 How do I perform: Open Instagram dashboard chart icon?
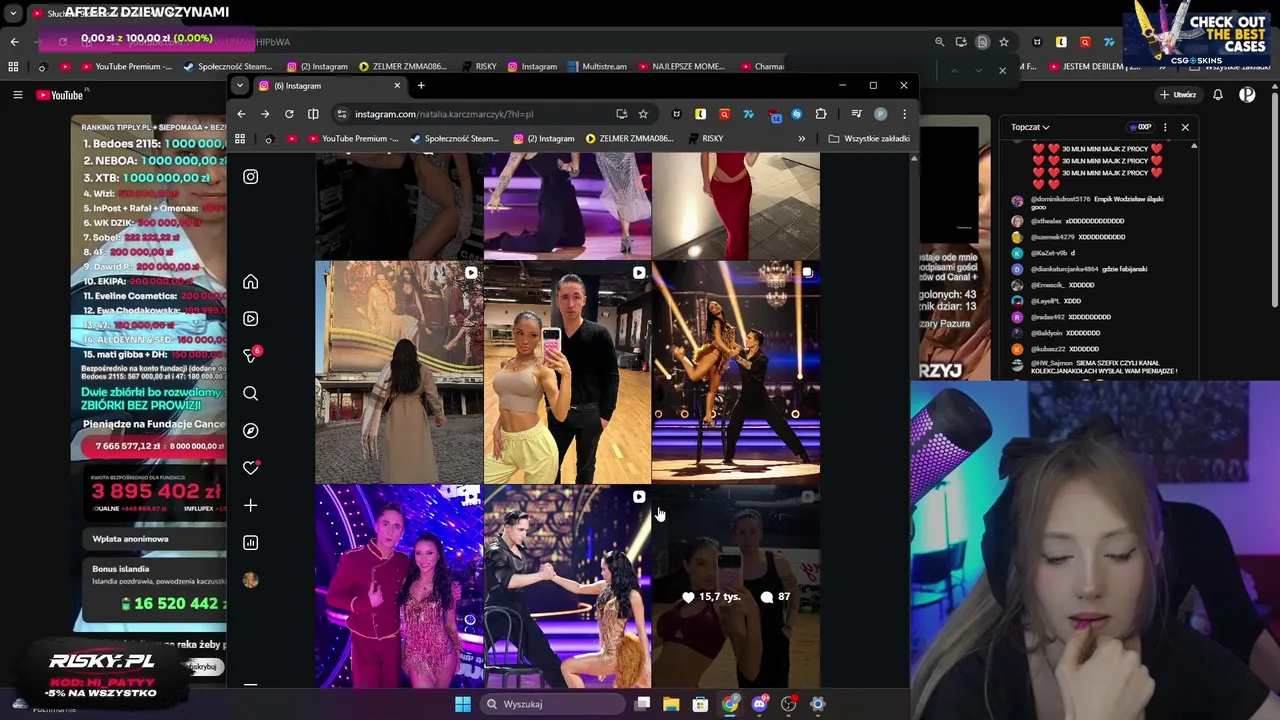point(250,543)
